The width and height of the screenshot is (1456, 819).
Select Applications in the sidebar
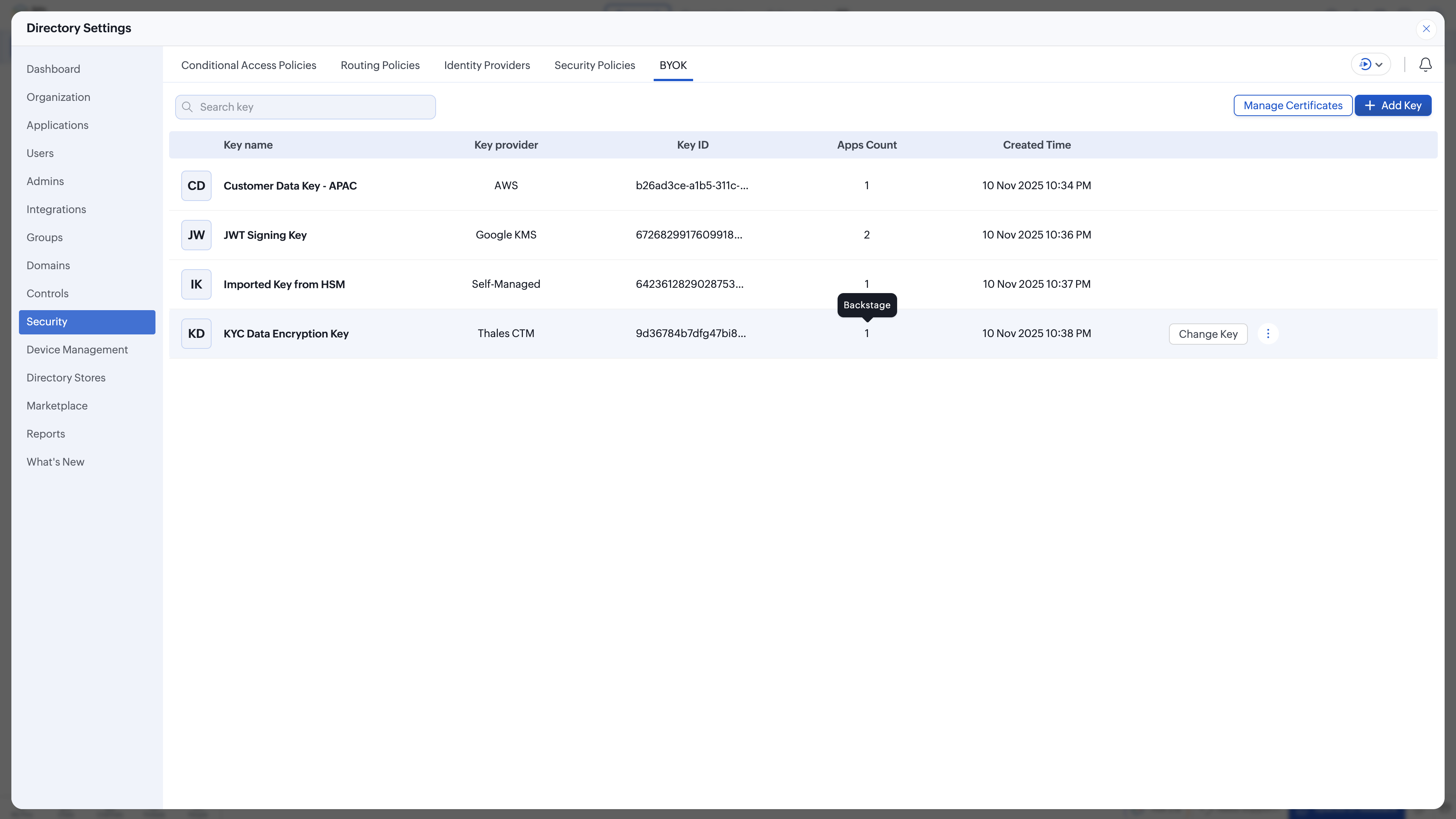(57, 125)
